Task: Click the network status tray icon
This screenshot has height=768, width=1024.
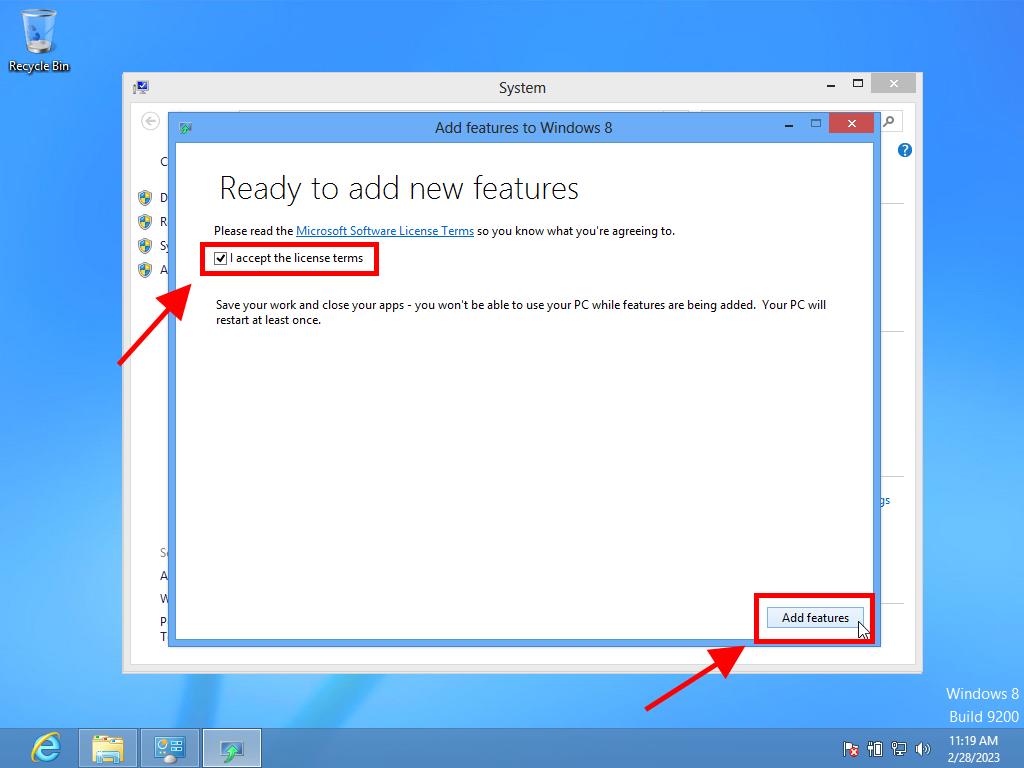Action: [x=899, y=748]
